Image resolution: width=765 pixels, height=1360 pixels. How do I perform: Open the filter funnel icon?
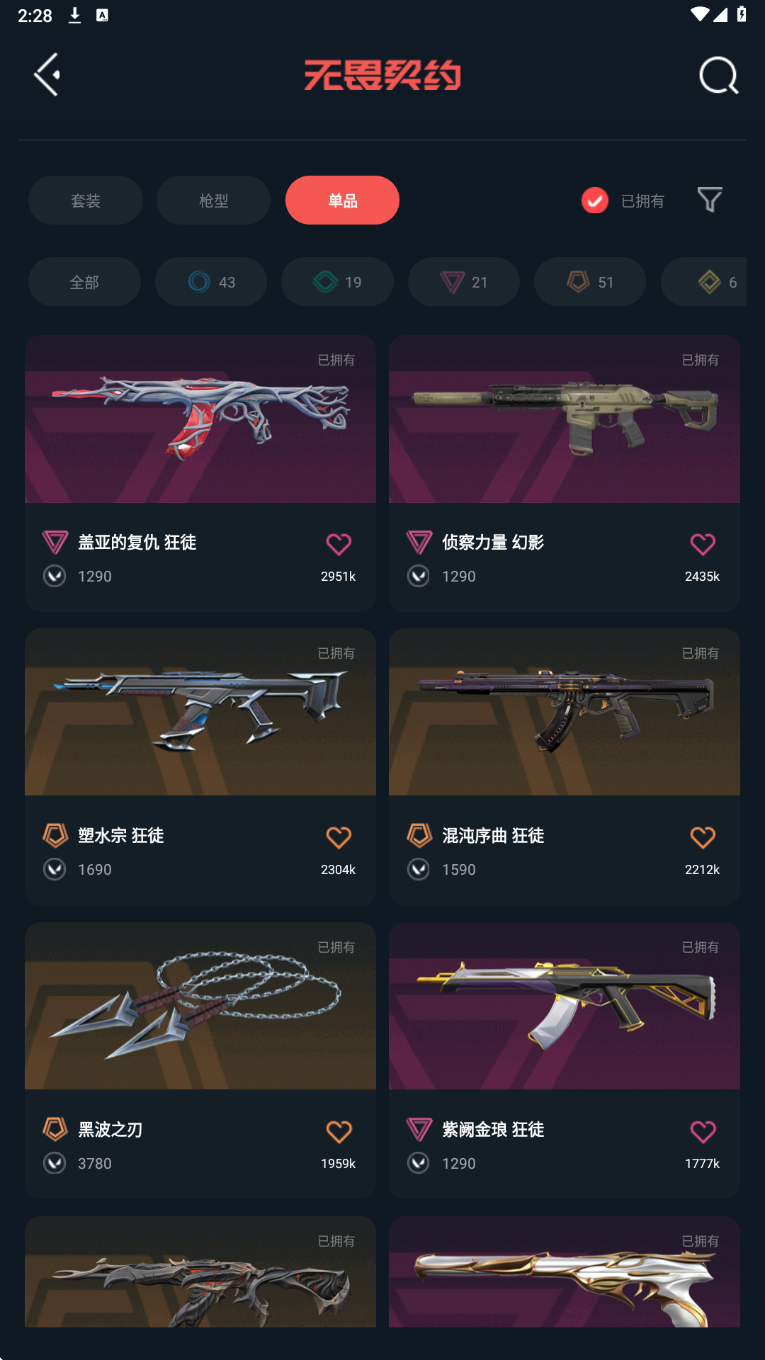709,200
